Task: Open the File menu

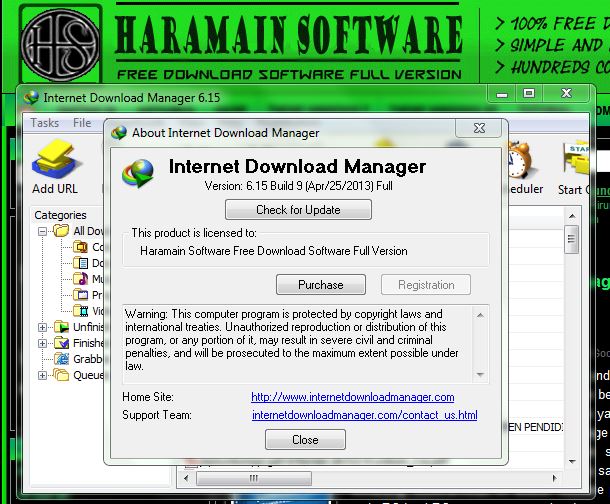Action: tap(82, 123)
